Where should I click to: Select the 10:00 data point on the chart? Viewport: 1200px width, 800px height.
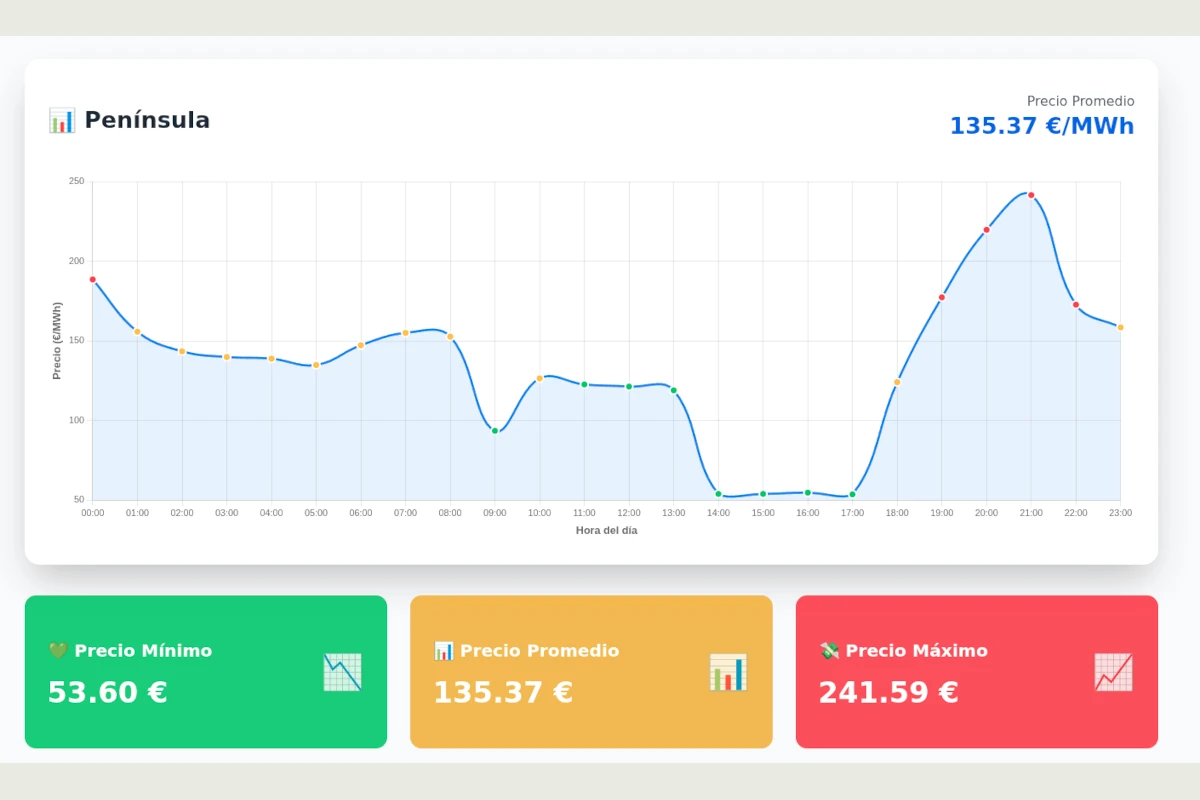539,378
